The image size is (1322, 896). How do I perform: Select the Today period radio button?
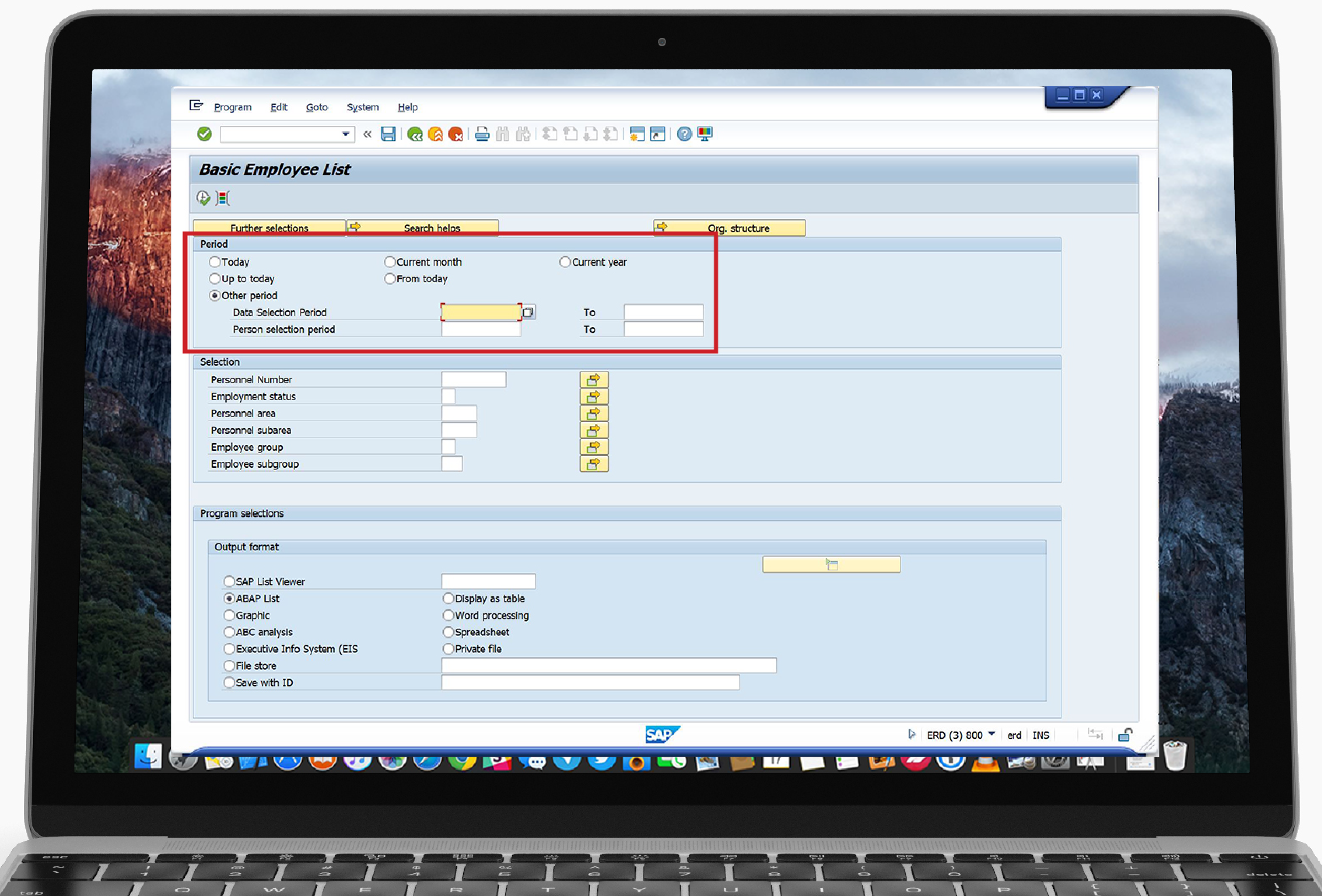pyautogui.click(x=215, y=262)
